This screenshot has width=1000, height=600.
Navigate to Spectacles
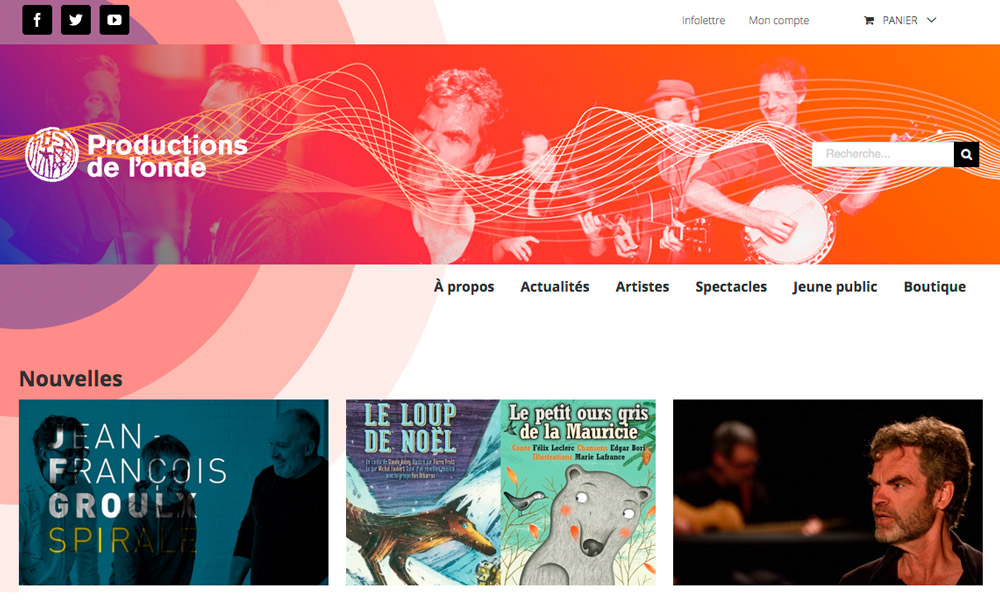(731, 287)
